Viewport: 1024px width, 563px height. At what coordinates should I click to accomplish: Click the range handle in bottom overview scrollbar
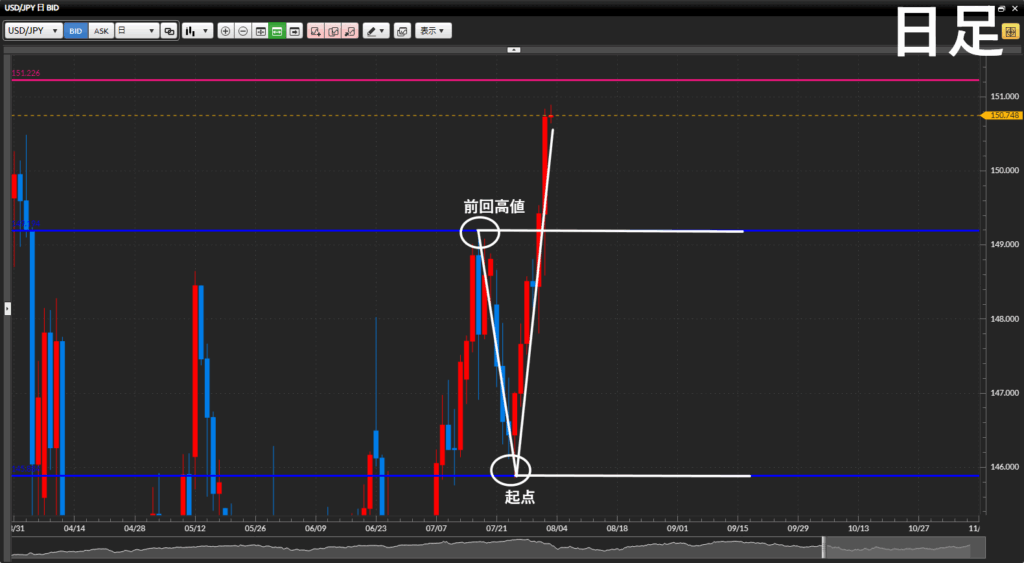click(824, 547)
